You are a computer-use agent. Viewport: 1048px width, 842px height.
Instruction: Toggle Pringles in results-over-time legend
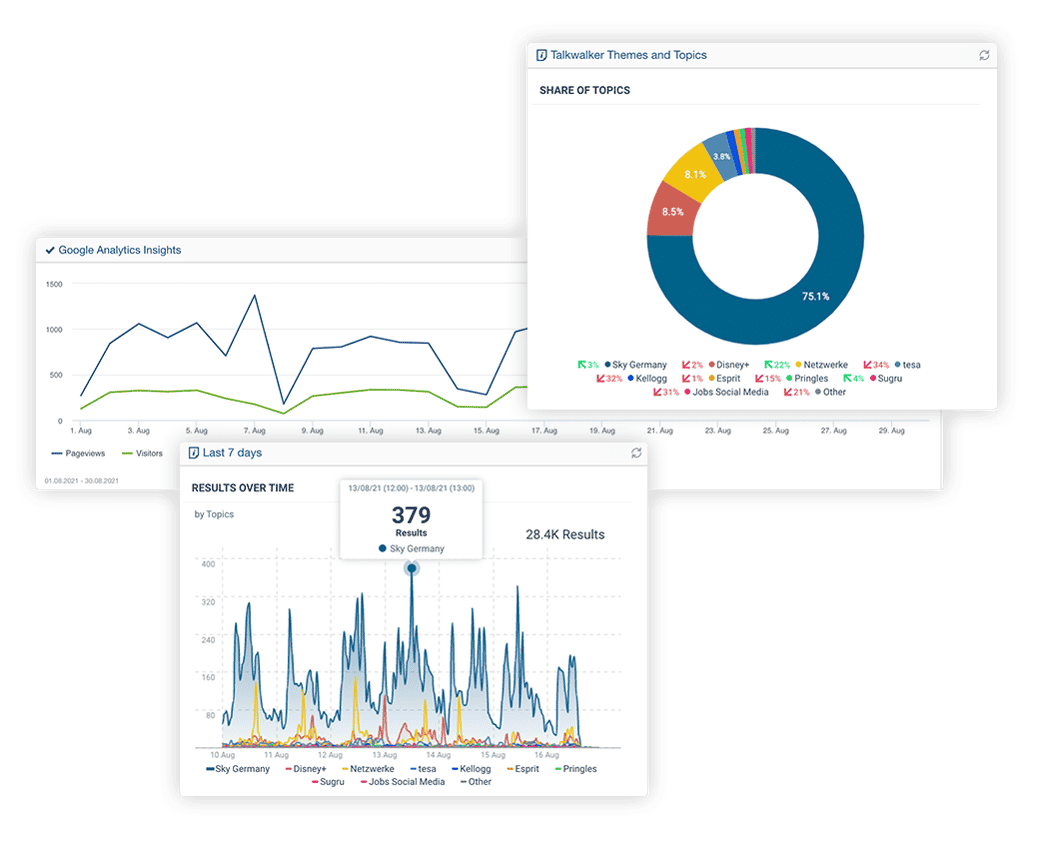[x=576, y=769]
